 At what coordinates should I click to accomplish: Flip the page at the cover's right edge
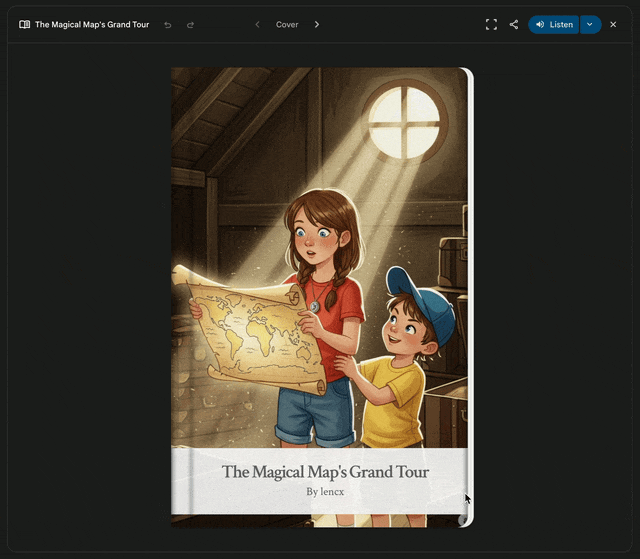[470, 297]
